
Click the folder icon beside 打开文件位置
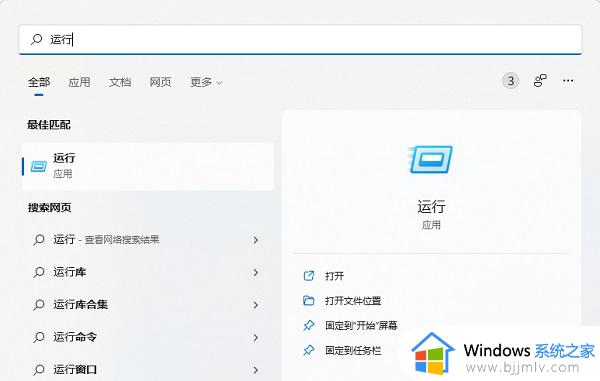(x=308, y=301)
